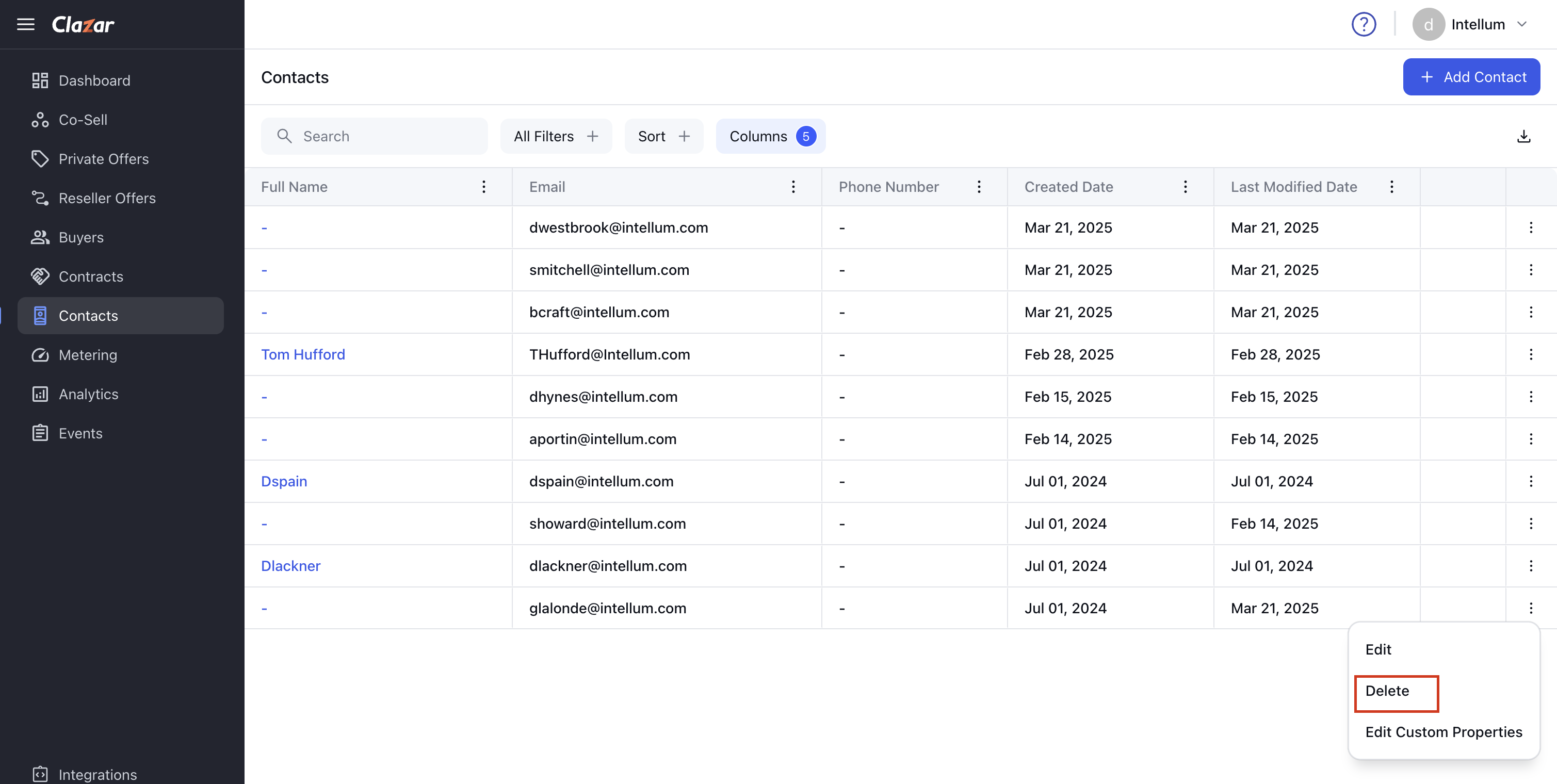Viewport: 1557px width, 784px height.
Task: Open Metering page in sidebar
Action: [x=120, y=355]
